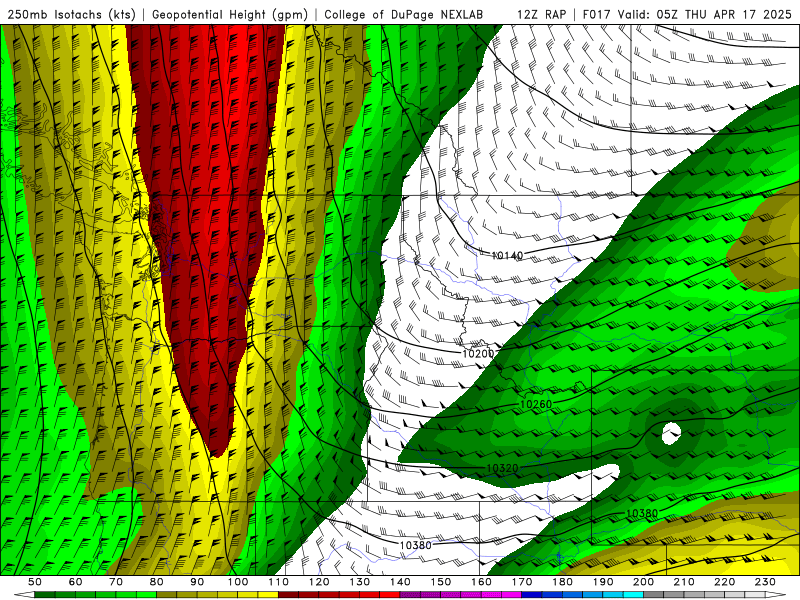Click the 230 value on the color scale
Viewport: 800px width, 600px height.
[765, 582]
